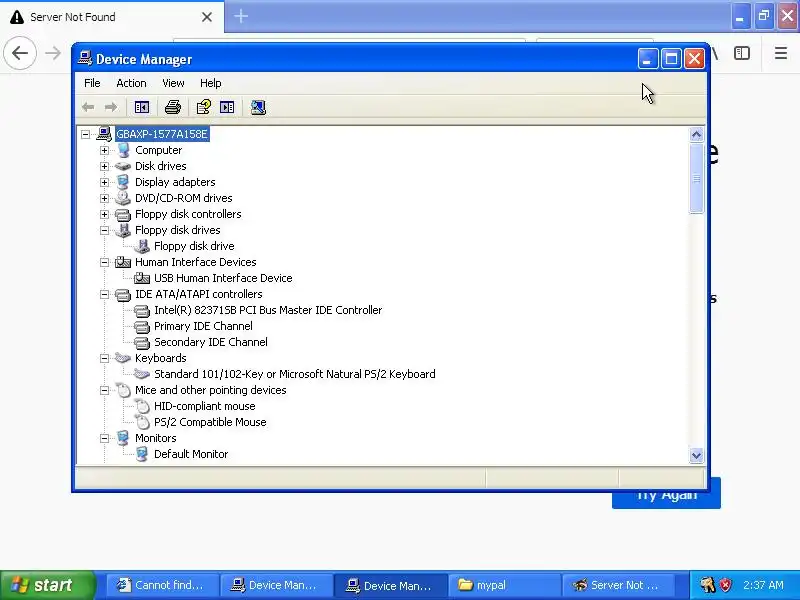Open the Properties toolbar icon
Screen dimensions: 800x600
204,107
